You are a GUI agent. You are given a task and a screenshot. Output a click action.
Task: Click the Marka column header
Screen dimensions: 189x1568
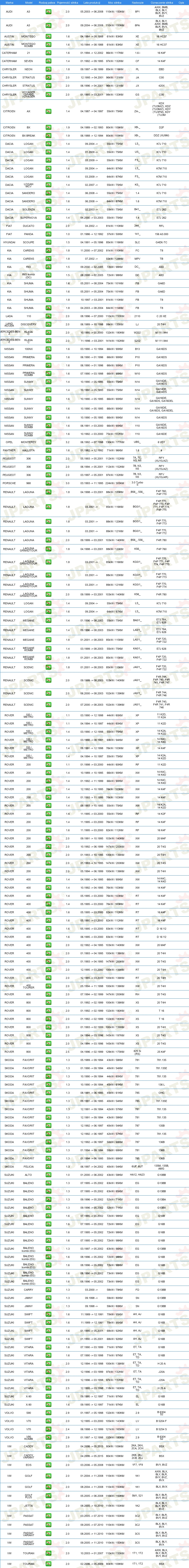click(9, 2)
